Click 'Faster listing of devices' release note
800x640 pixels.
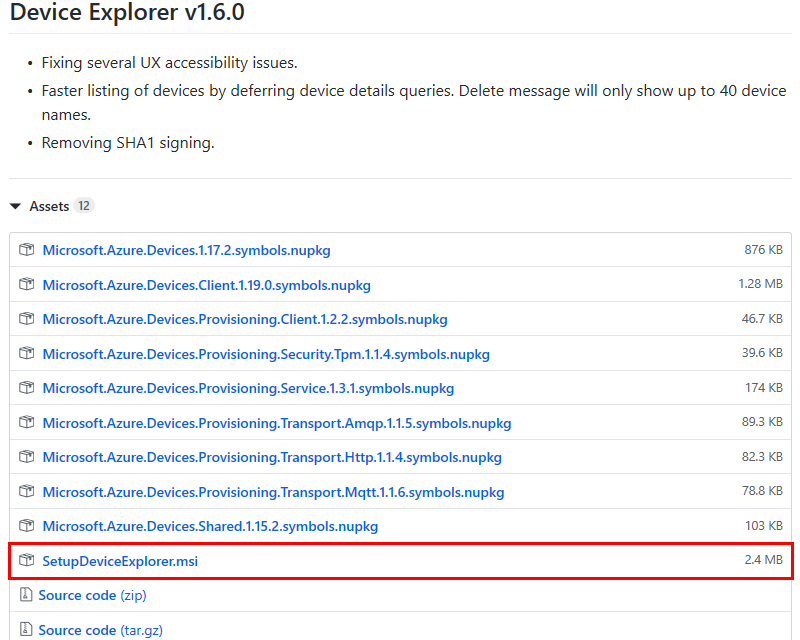414,103
